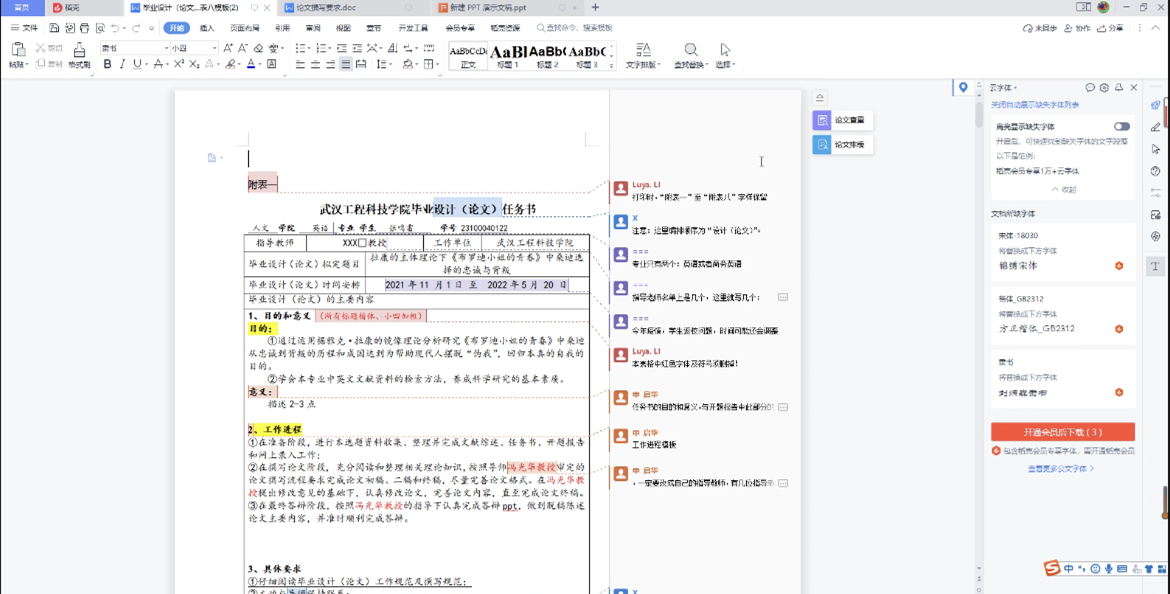The height and width of the screenshot is (594, 1170).
Task: Toggle bold formatting on selected text
Action: tap(108, 64)
